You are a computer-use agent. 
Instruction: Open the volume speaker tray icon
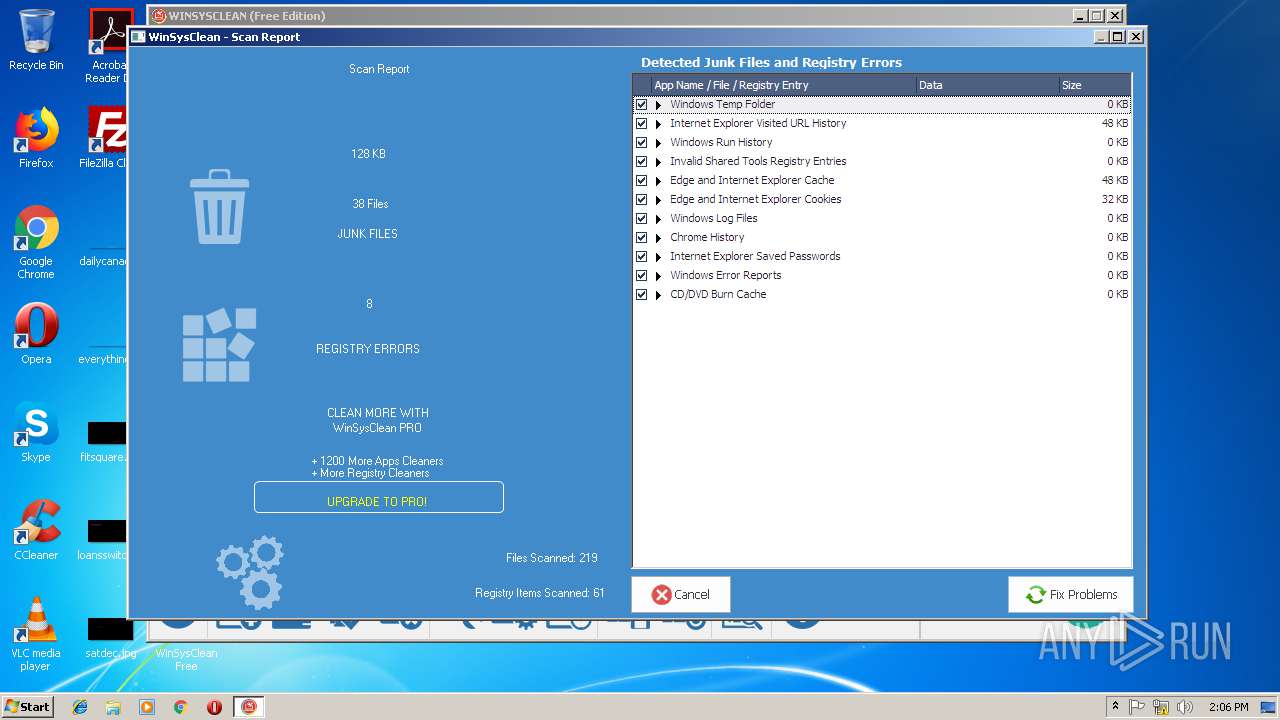(x=1185, y=707)
